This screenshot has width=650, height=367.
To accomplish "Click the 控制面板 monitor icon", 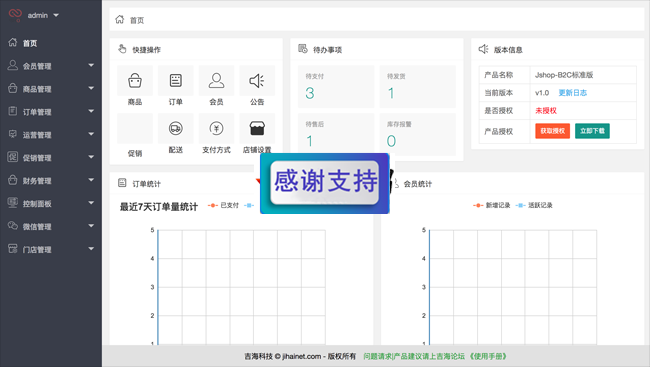I will click(13, 203).
